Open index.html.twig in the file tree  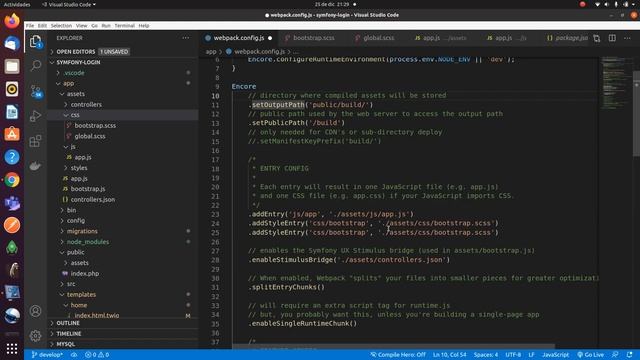97,316
